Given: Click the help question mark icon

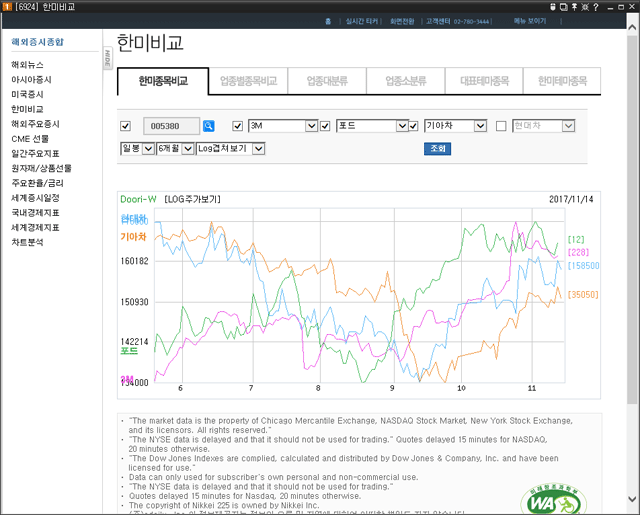Looking at the screenshot, I should (597, 6).
